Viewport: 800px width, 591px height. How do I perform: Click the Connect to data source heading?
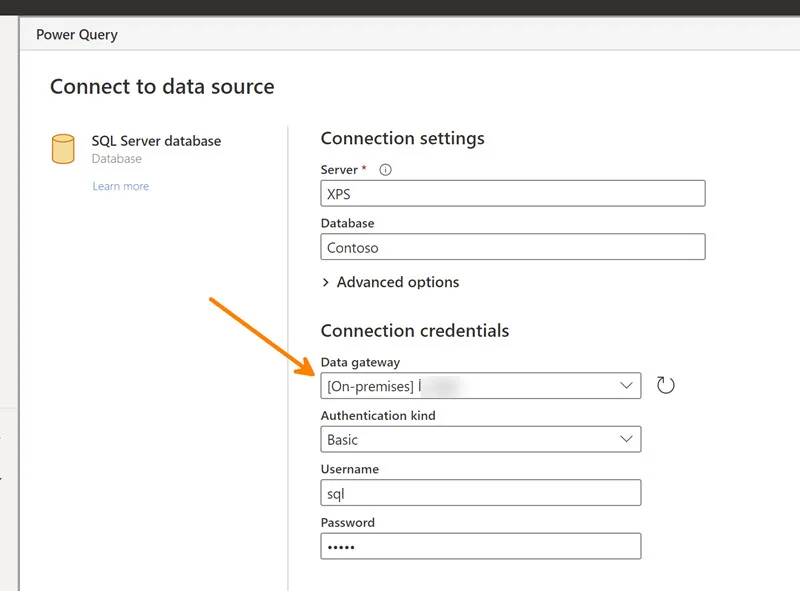pyautogui.click(x=162, y=87)
